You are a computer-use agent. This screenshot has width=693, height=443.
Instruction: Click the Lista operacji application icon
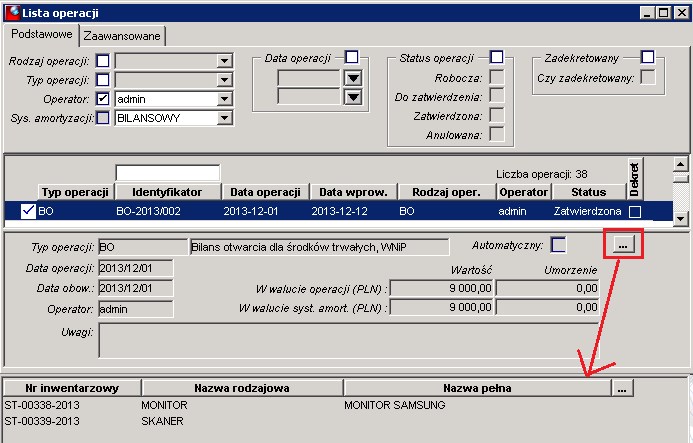[x=12, y=12]
